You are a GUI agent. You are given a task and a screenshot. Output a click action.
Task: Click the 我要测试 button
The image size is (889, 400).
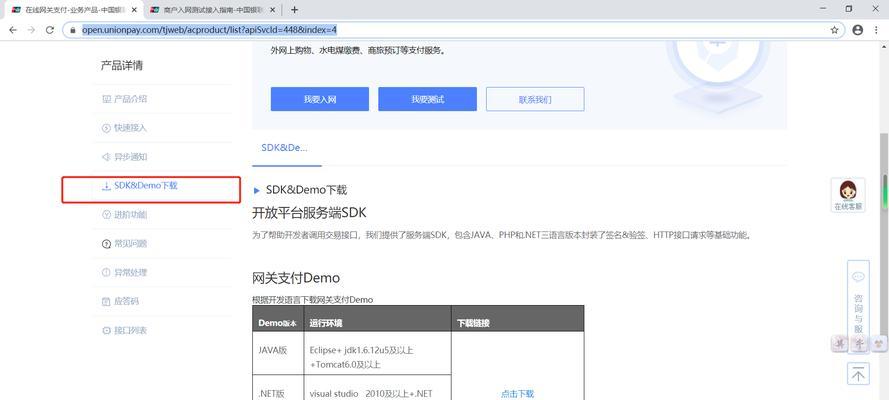427,99
